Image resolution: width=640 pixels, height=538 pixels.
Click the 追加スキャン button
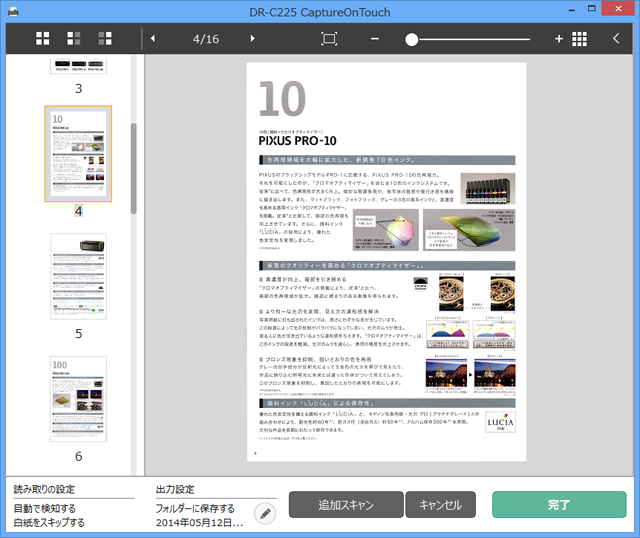tap(346, 505)
